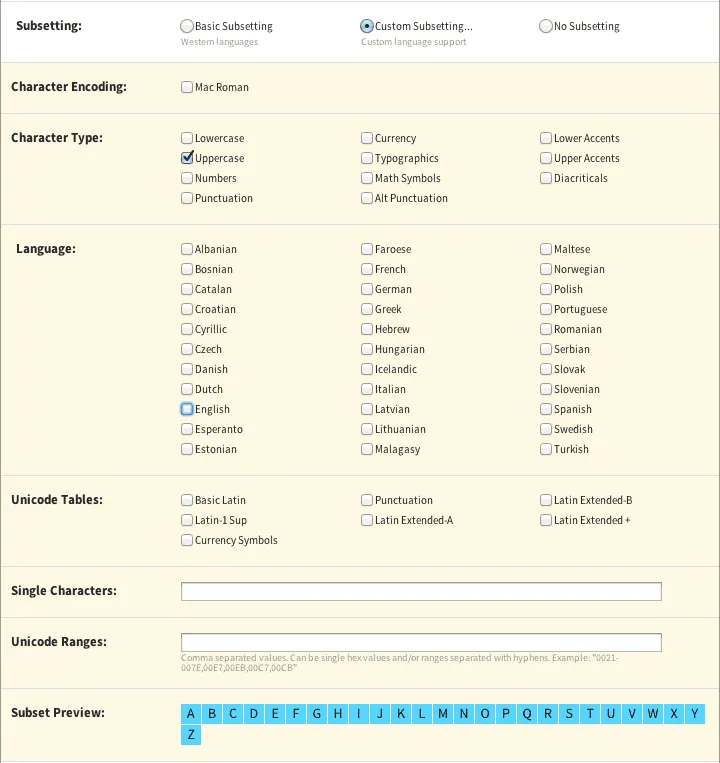
Task: Select the Cyrillic language checkbox
Action: click(x=187, y=330)
